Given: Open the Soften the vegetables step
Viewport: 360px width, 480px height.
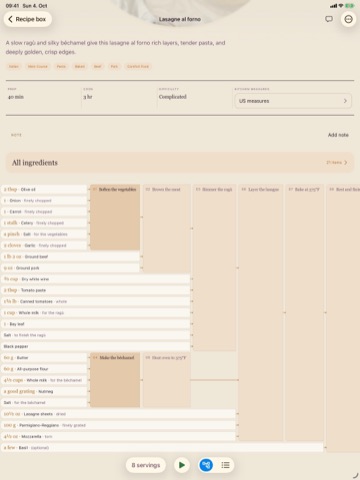Looking at the screenshot, I should (115, 217).
